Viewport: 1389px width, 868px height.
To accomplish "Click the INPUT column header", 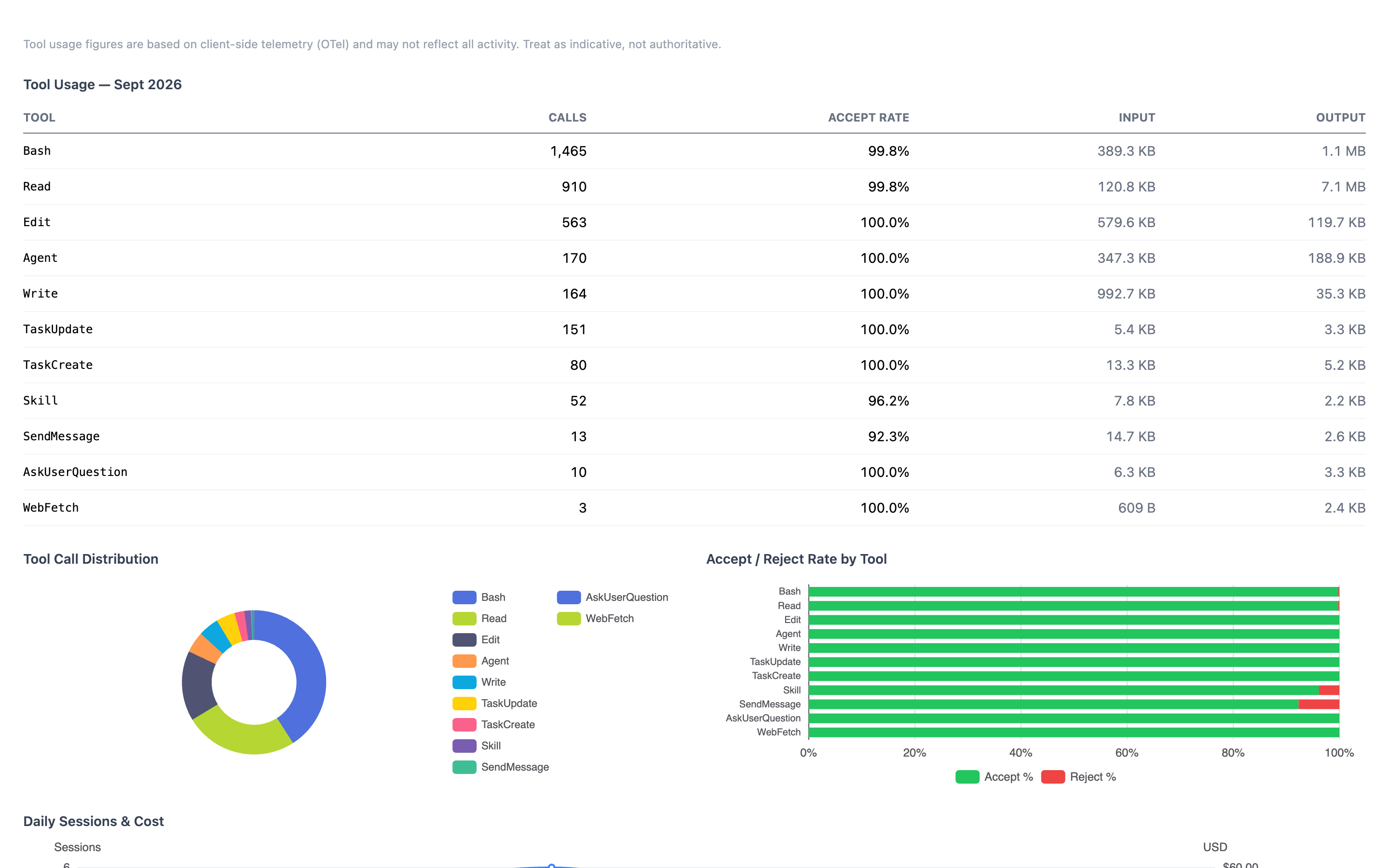I will click(1136, 118).
